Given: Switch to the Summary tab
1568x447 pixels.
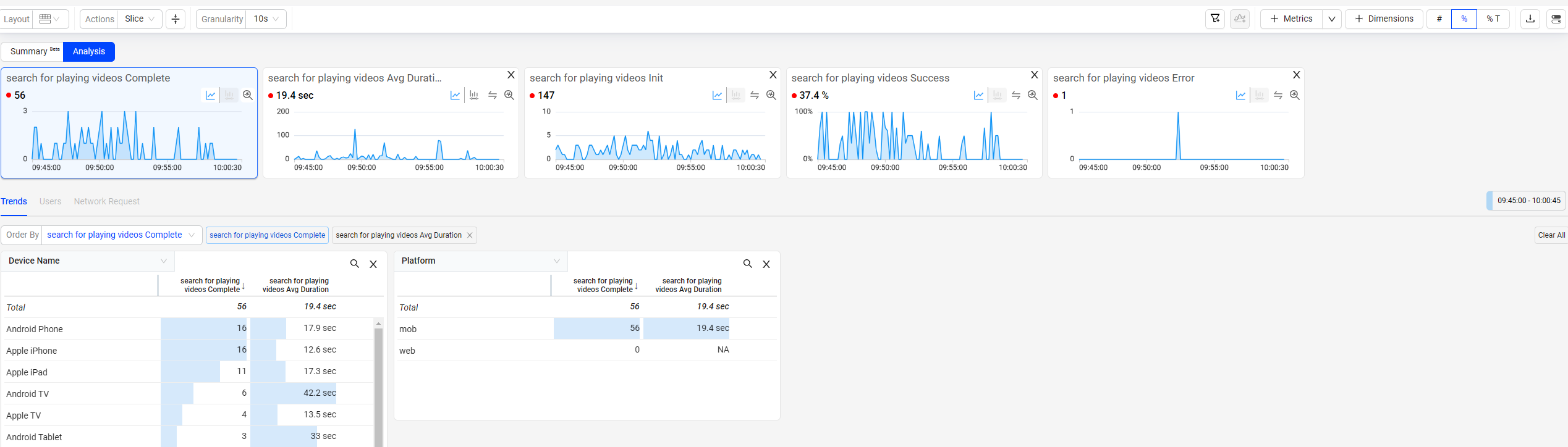Looking at the screenshot, I should coord(32,52).
